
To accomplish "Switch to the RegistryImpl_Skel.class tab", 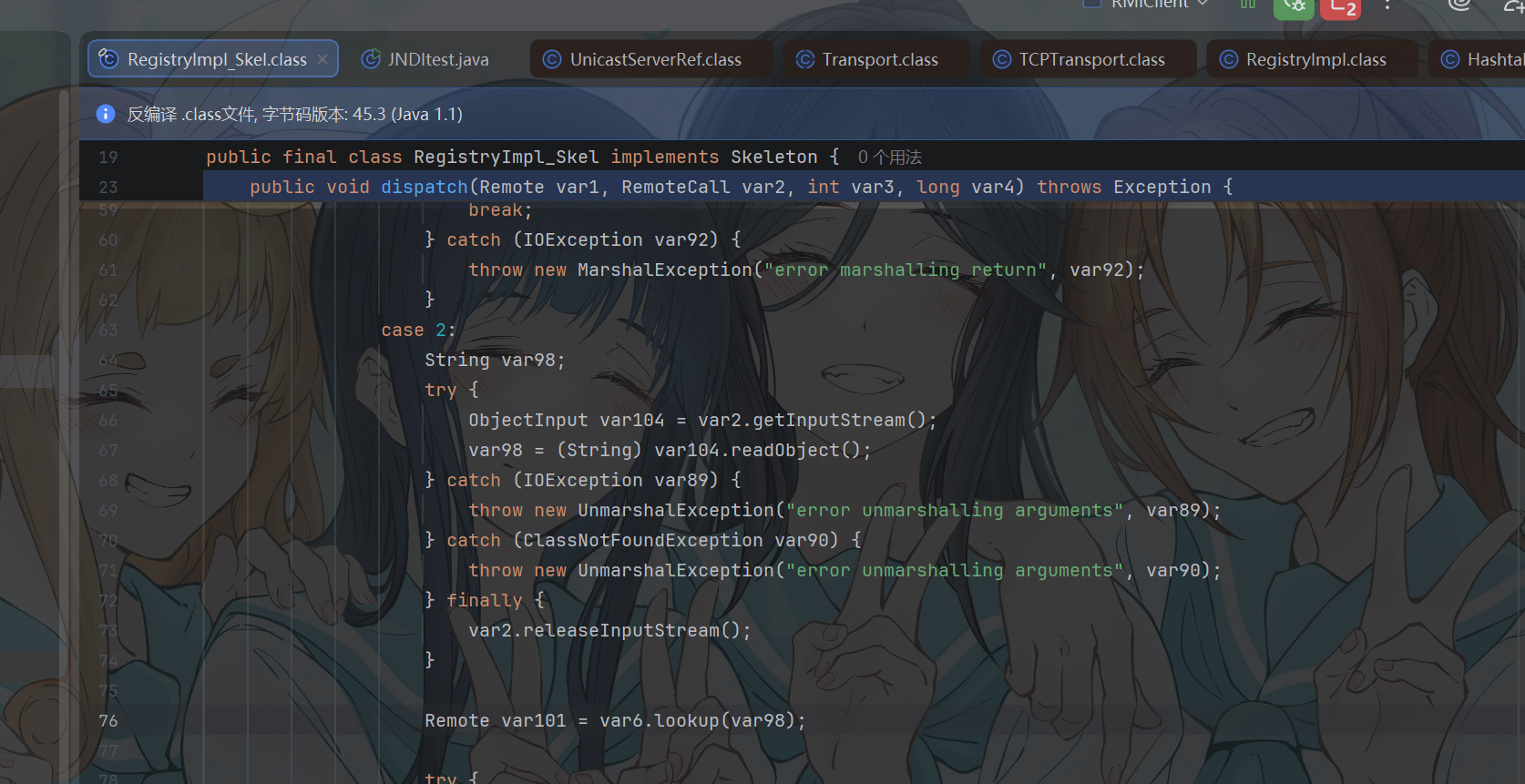I will click(213, 59).
